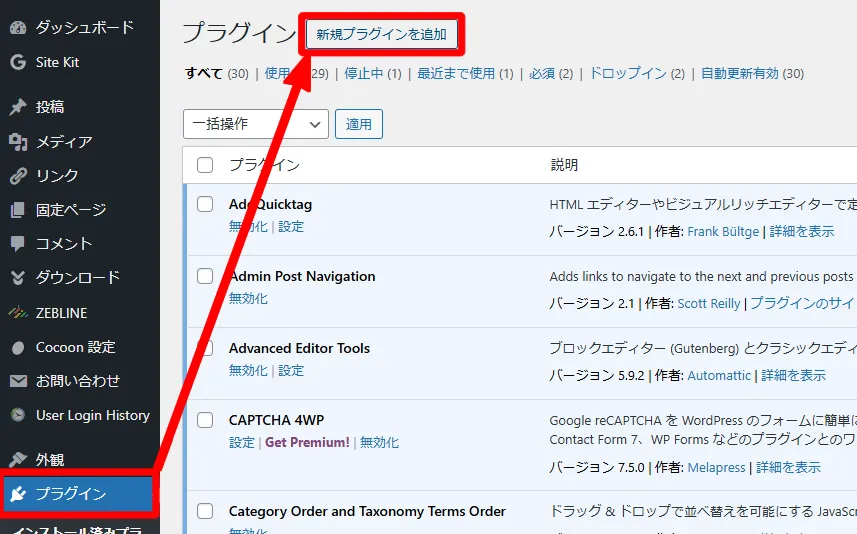Click the envelope icon for お問い合わせ
This screenshot has height=534, width=857.
[17, 381]
